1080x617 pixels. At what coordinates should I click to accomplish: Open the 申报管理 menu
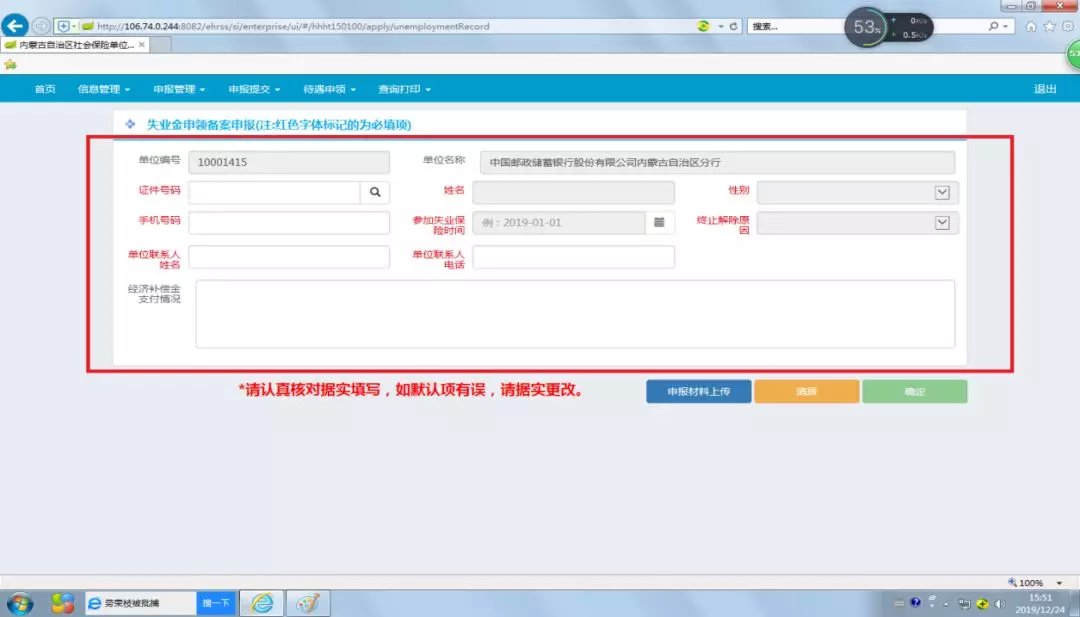pos(179,89)
